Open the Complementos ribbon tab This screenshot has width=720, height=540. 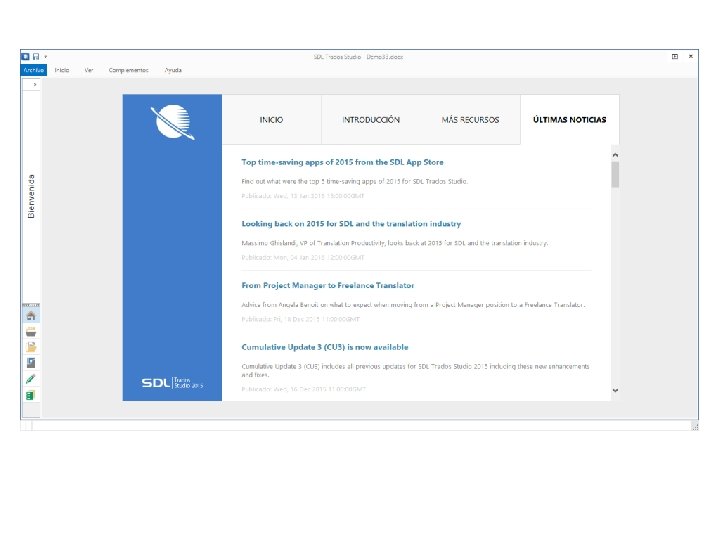click(x=129, y=70)
